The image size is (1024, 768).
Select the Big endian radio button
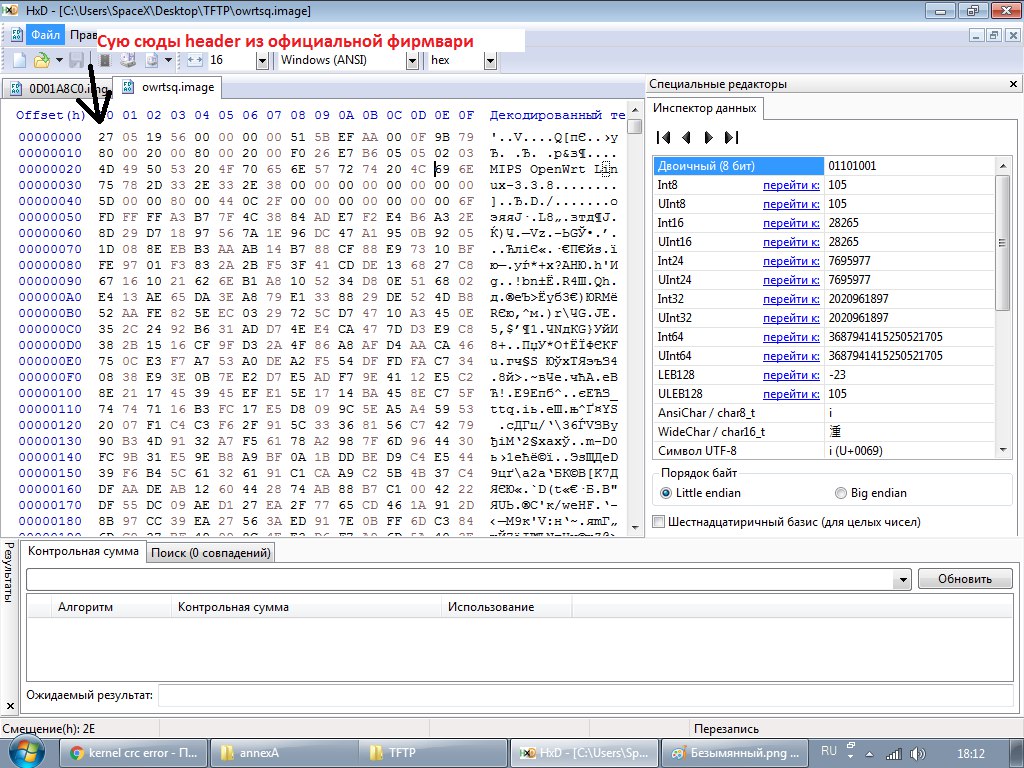(x=840, y=493)
